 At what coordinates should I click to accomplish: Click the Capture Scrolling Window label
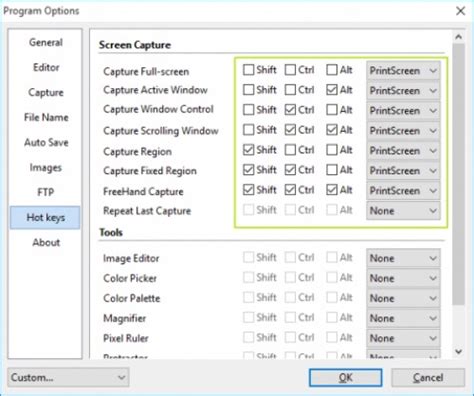161,131
